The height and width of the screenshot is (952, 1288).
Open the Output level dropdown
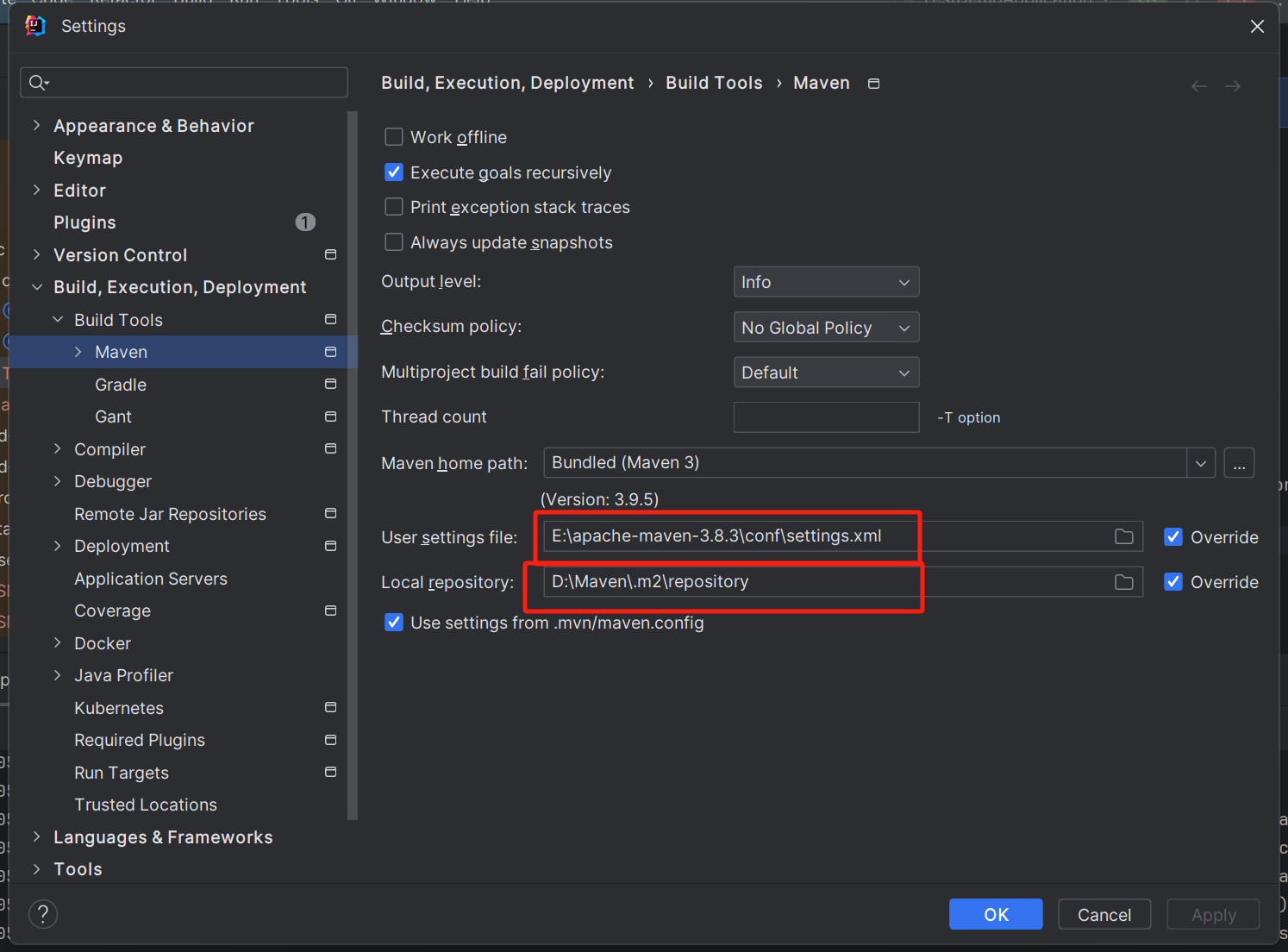(x=826, y=282)
